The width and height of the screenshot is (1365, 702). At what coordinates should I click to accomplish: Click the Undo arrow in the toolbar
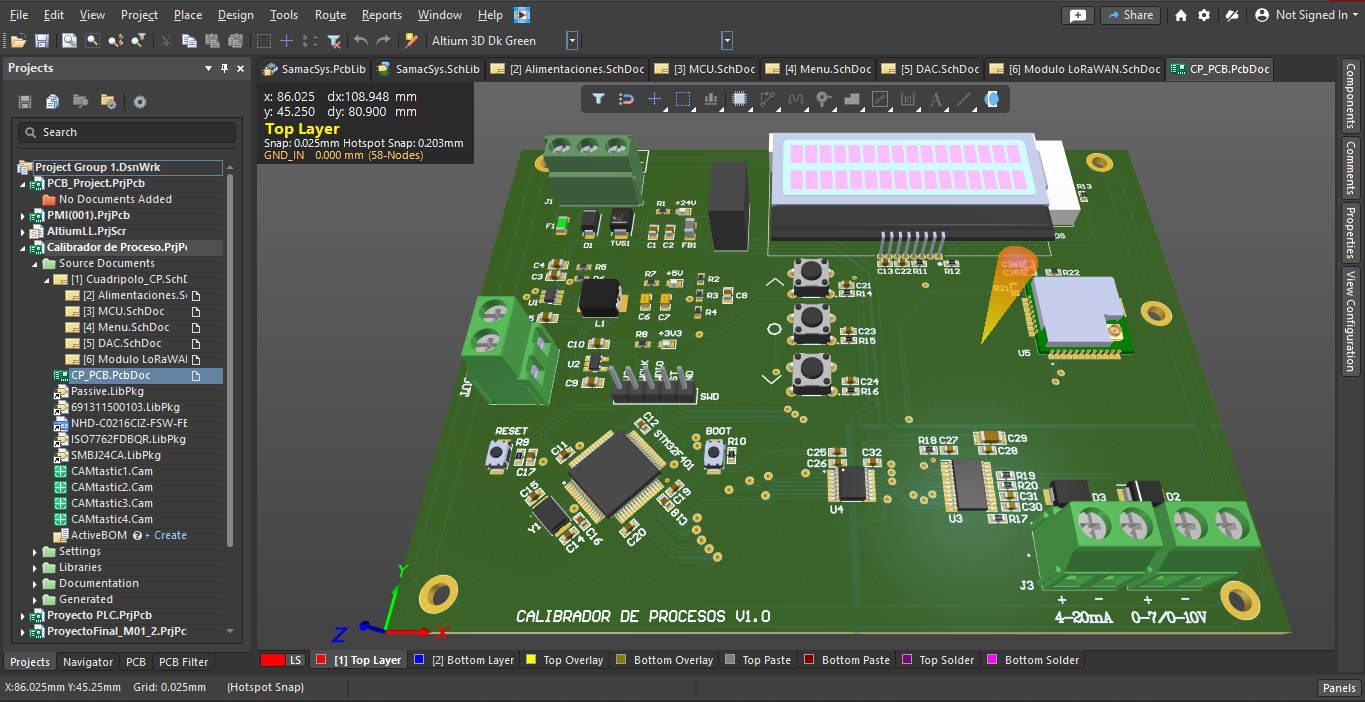tap(361, 41)
